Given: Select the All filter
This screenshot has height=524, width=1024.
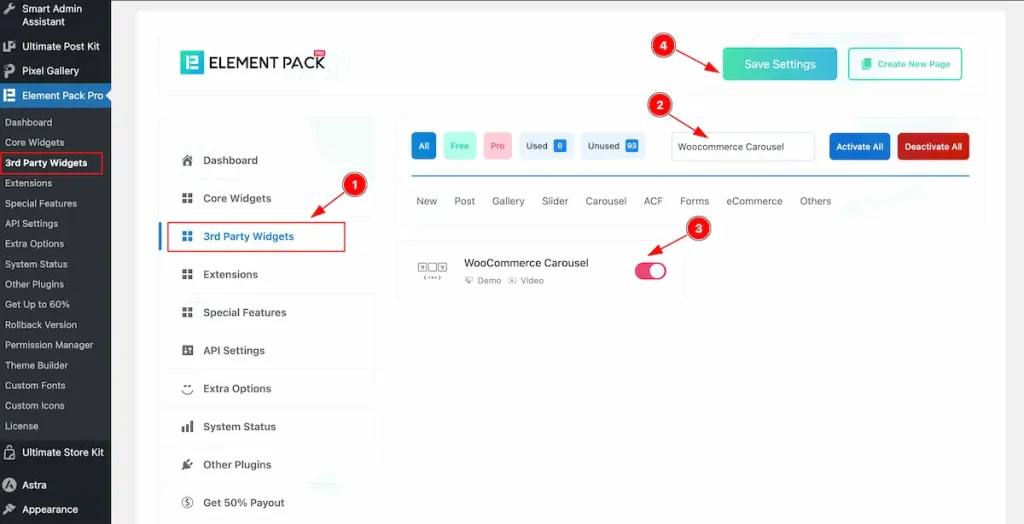Looking at the screenshot, I should tap(424, 146).
